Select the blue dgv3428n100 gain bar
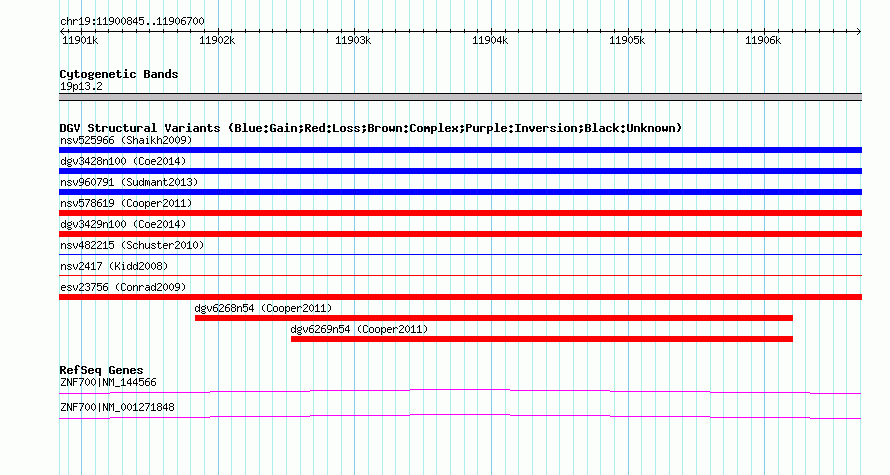The height and width of the screenshot is (475, 890). [460, 171]
